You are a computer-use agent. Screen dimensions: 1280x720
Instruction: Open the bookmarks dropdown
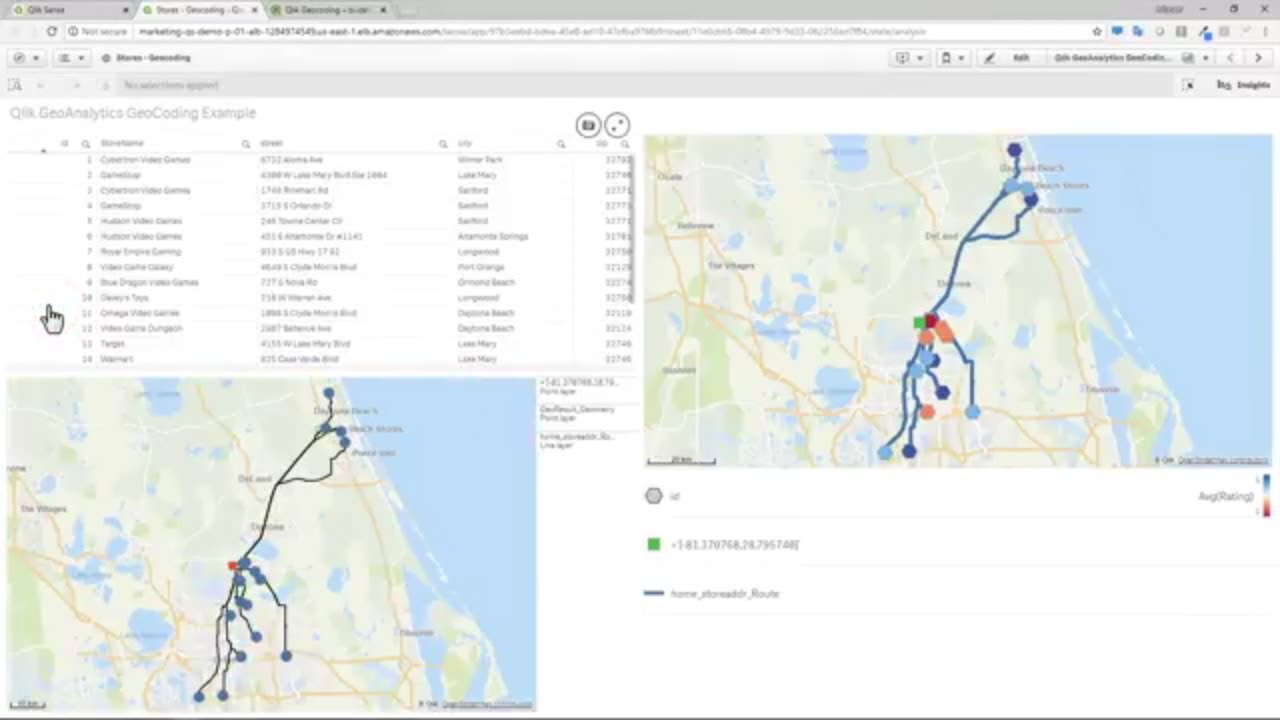pyautogui.click(x=951, y=58)
